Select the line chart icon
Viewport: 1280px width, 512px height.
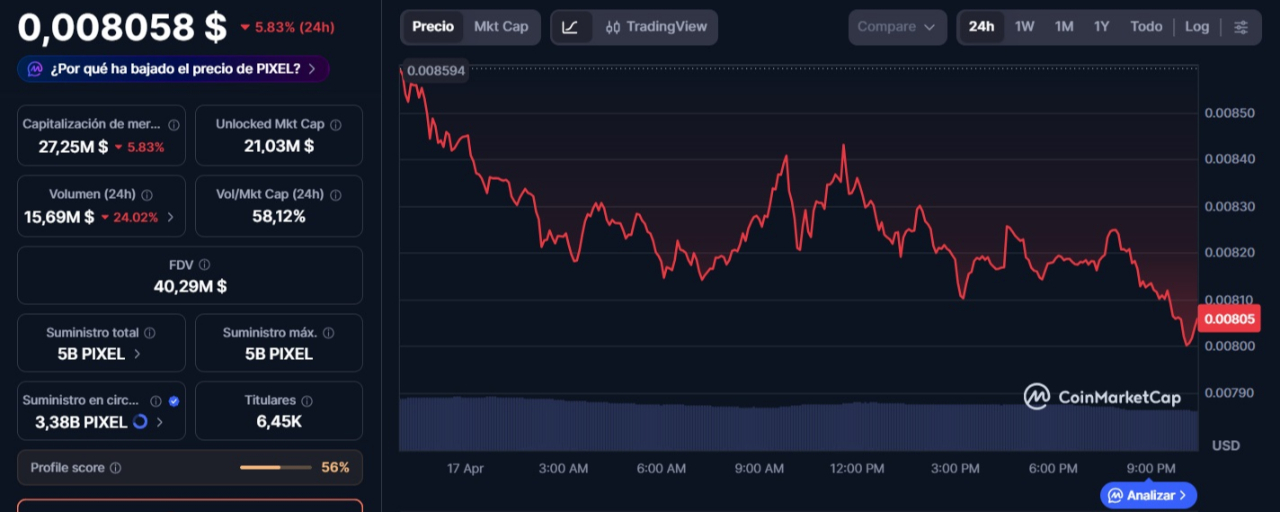[x=570, y=27]
